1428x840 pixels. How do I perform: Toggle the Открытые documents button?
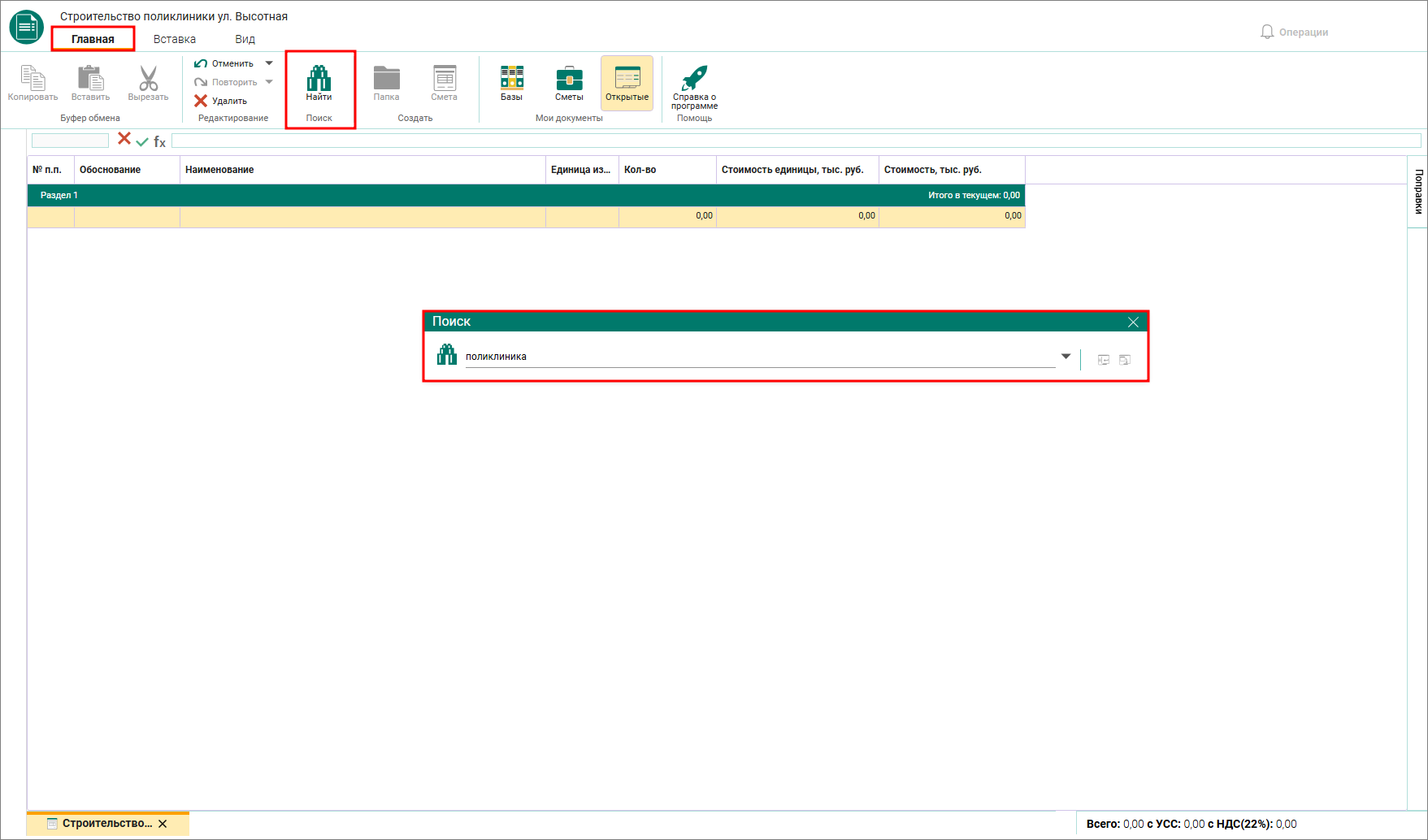click(x=627, y=83)
